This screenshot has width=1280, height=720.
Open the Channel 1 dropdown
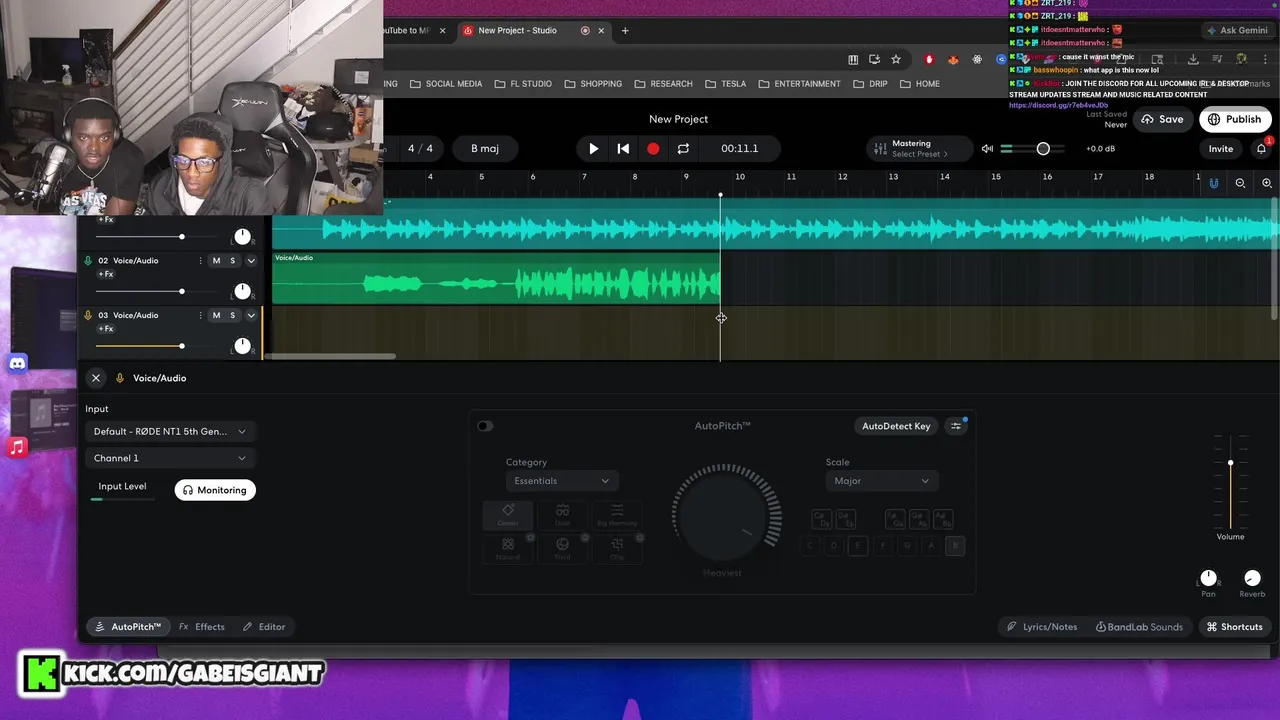[170, 458]
